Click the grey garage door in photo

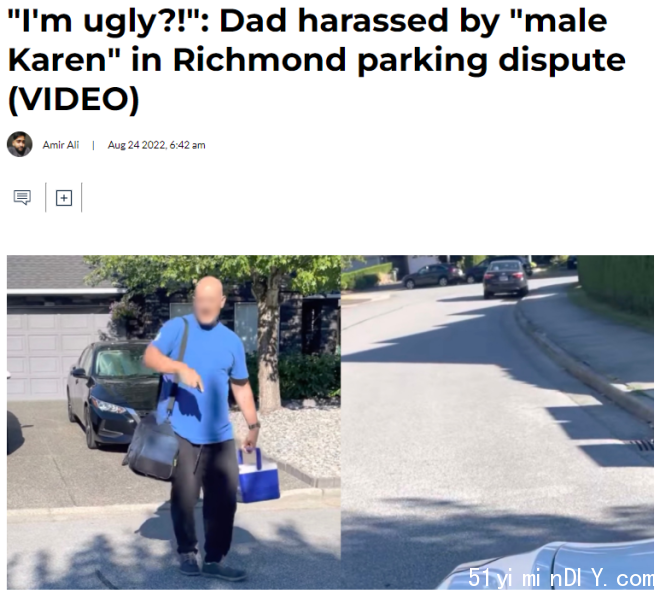[x=54, y=356]
